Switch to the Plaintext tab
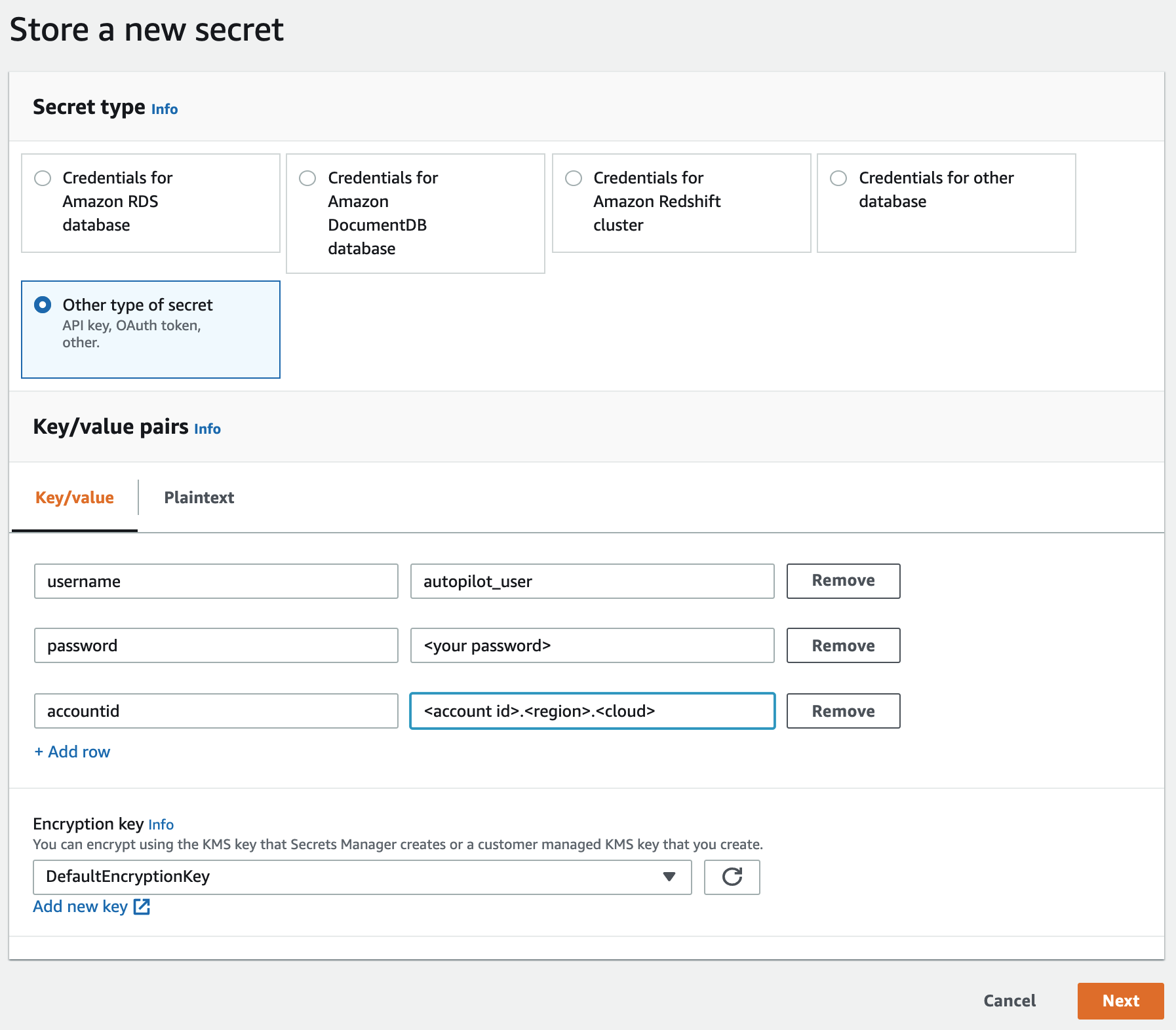1176x1030 pixels. pos(199,498)
